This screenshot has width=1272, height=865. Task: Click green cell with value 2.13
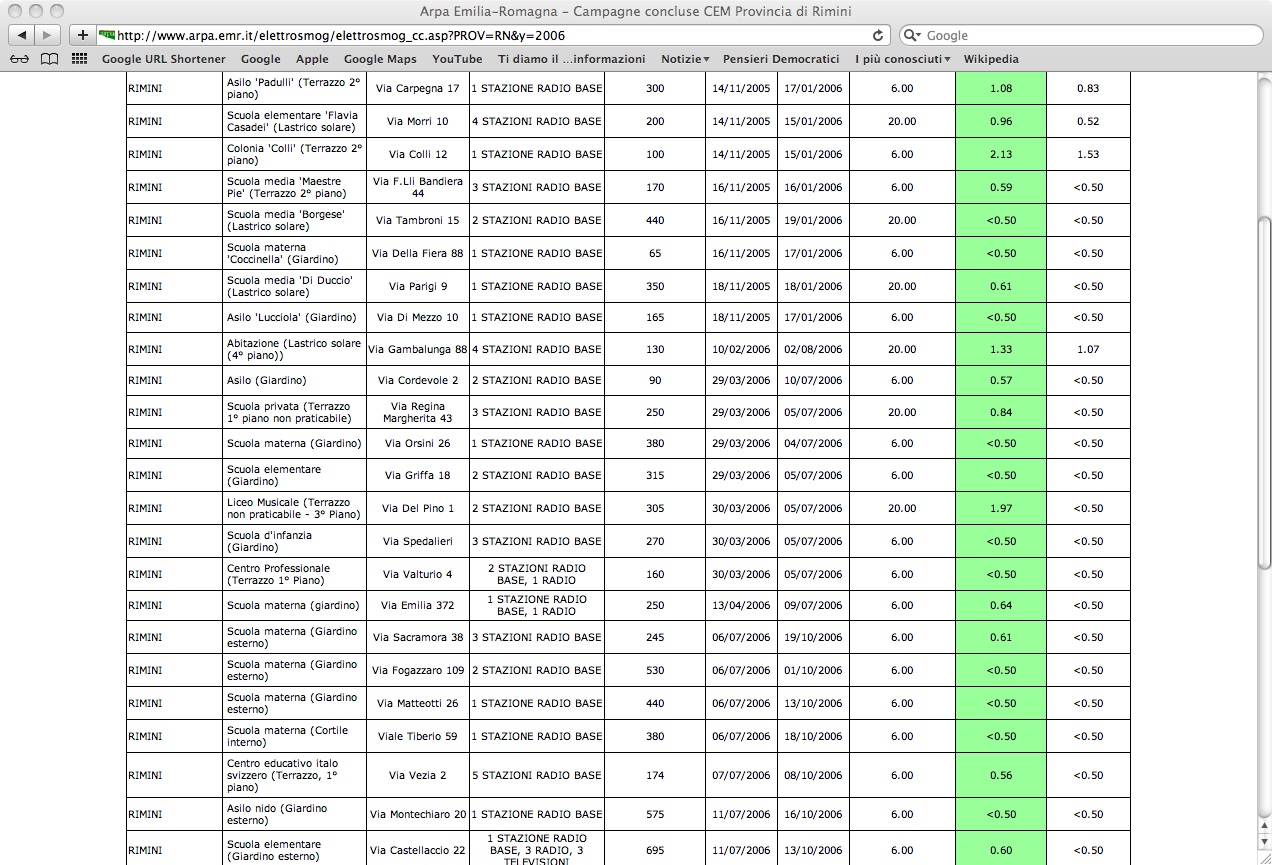(x=1000, y=154)
